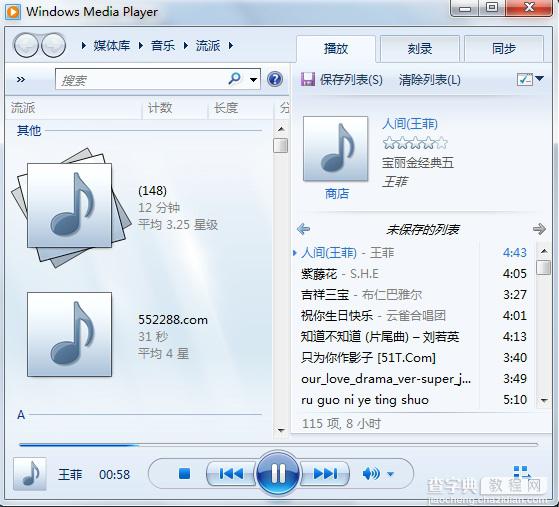Viewport: 559px width, 507px height.
Task: Open the search options dropdown arrow
Action: coord(253,80)
